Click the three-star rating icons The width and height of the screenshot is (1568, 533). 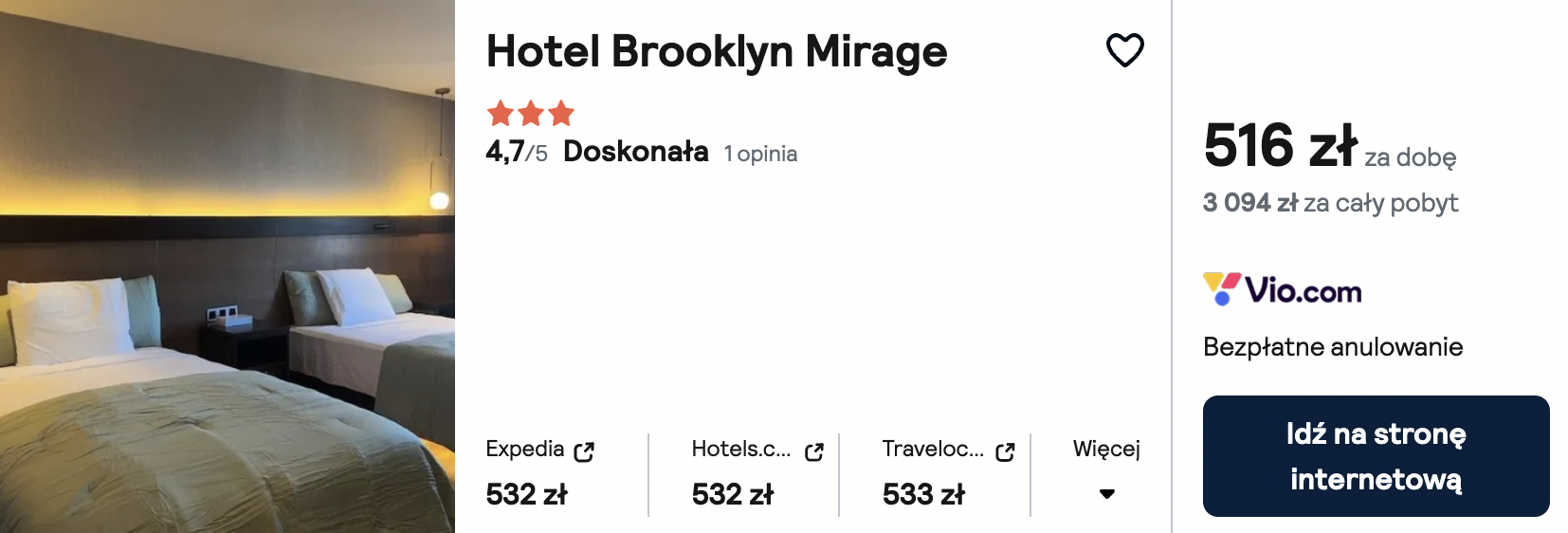(530, 114)
